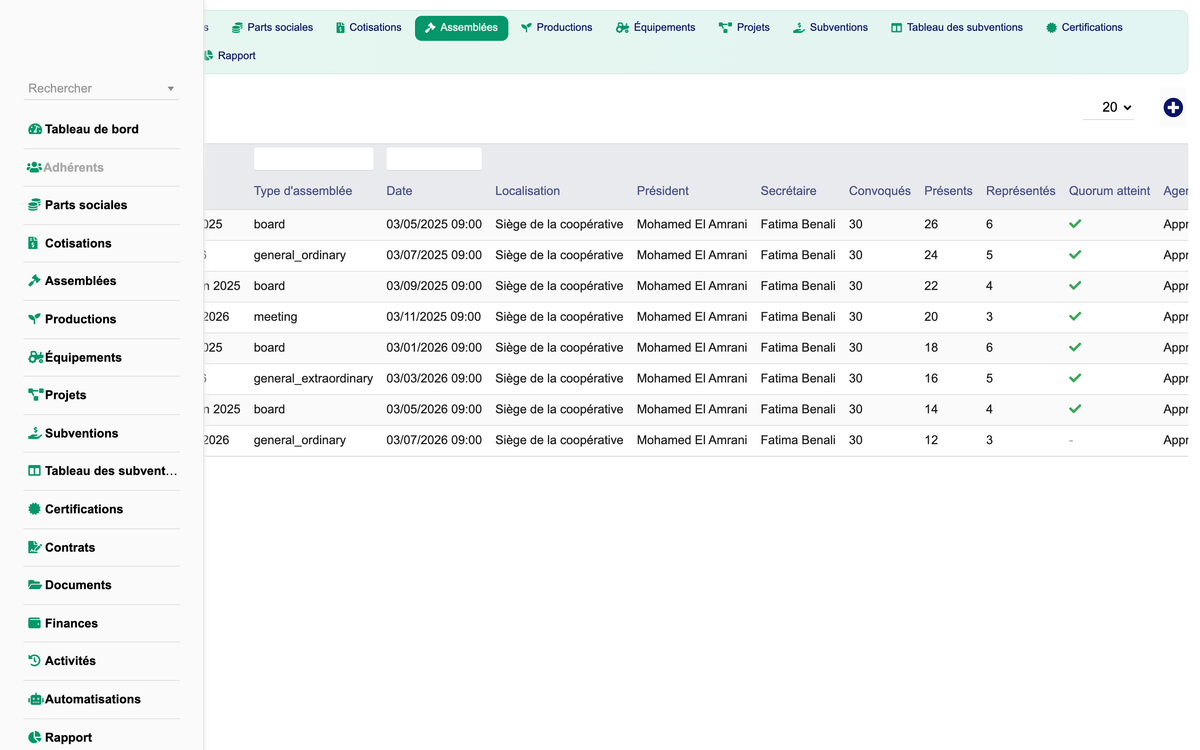
Task: Click the Tableau de bord sidebar icon
Action: (35, 129)
